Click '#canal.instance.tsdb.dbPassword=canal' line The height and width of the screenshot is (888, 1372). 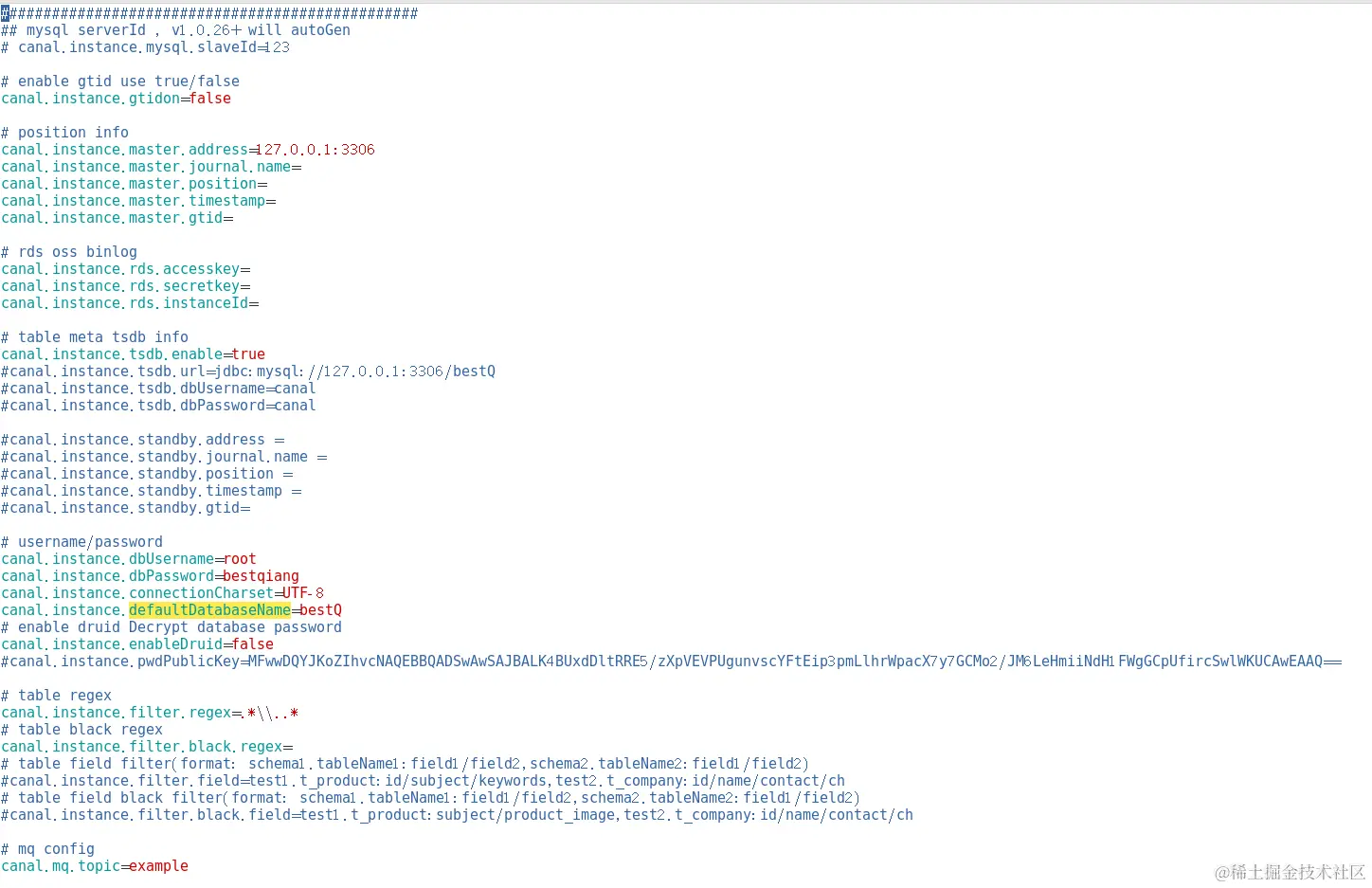158,406
